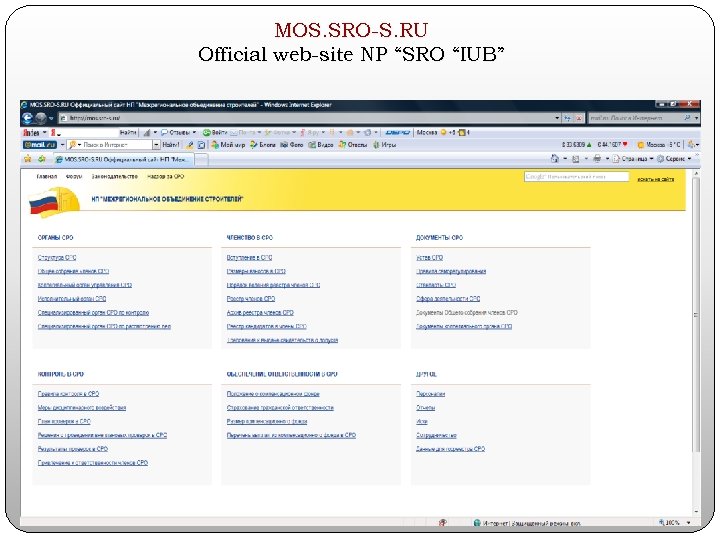Select the MOS.SRO-S.RU browser tab
The image size is (720, 540).
[x=124, y=159]
